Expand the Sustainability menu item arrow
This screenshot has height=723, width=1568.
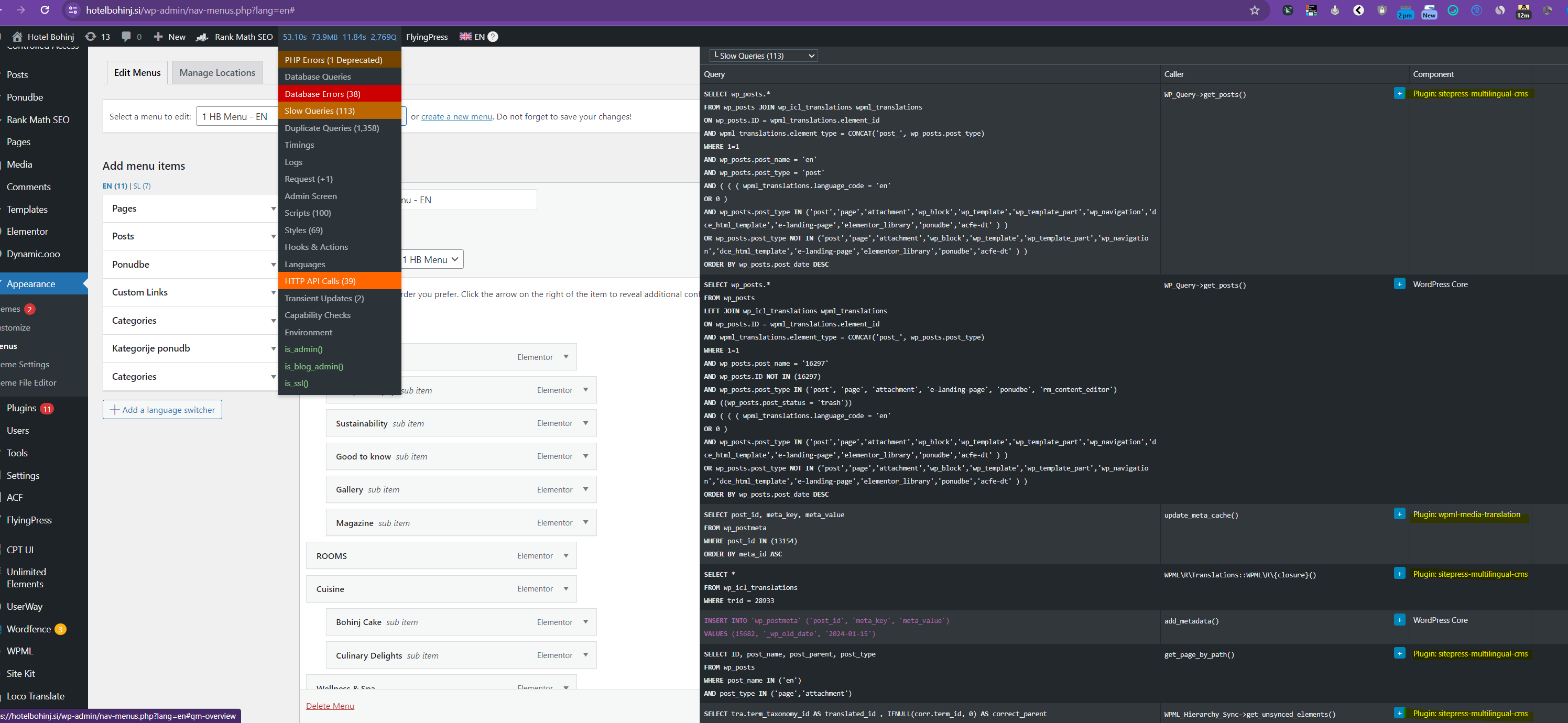[585, 423]
